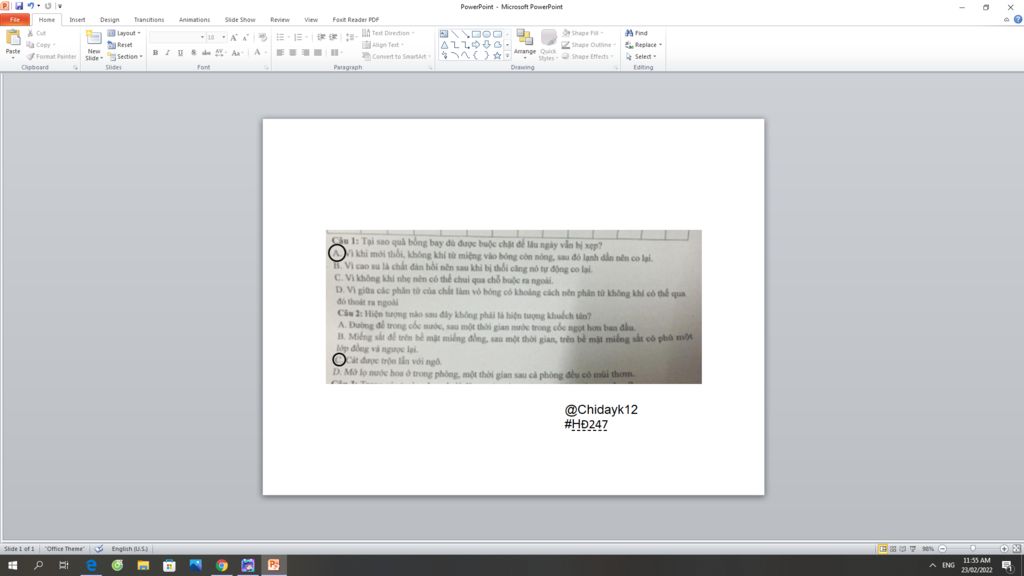Viewport: 1024px width, 576px height.
Task: Clear all formatting icon
Action: pyautogui.click(x=263, y=37)
